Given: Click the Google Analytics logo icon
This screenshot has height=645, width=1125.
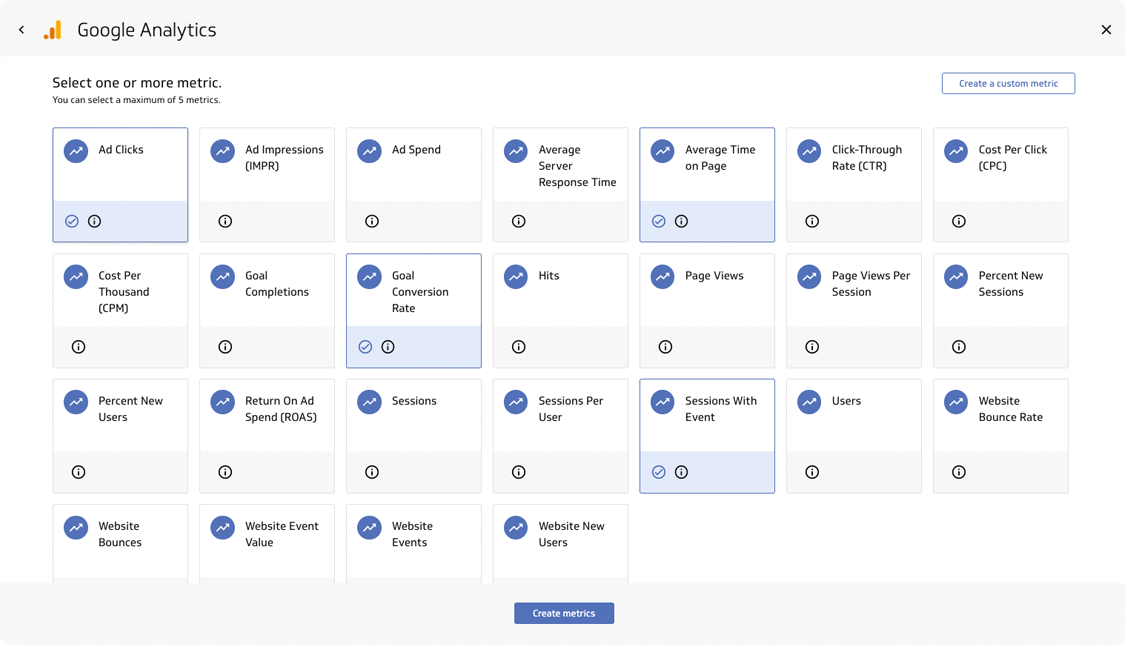Looking at the screenshot, I should coord(53,30).
